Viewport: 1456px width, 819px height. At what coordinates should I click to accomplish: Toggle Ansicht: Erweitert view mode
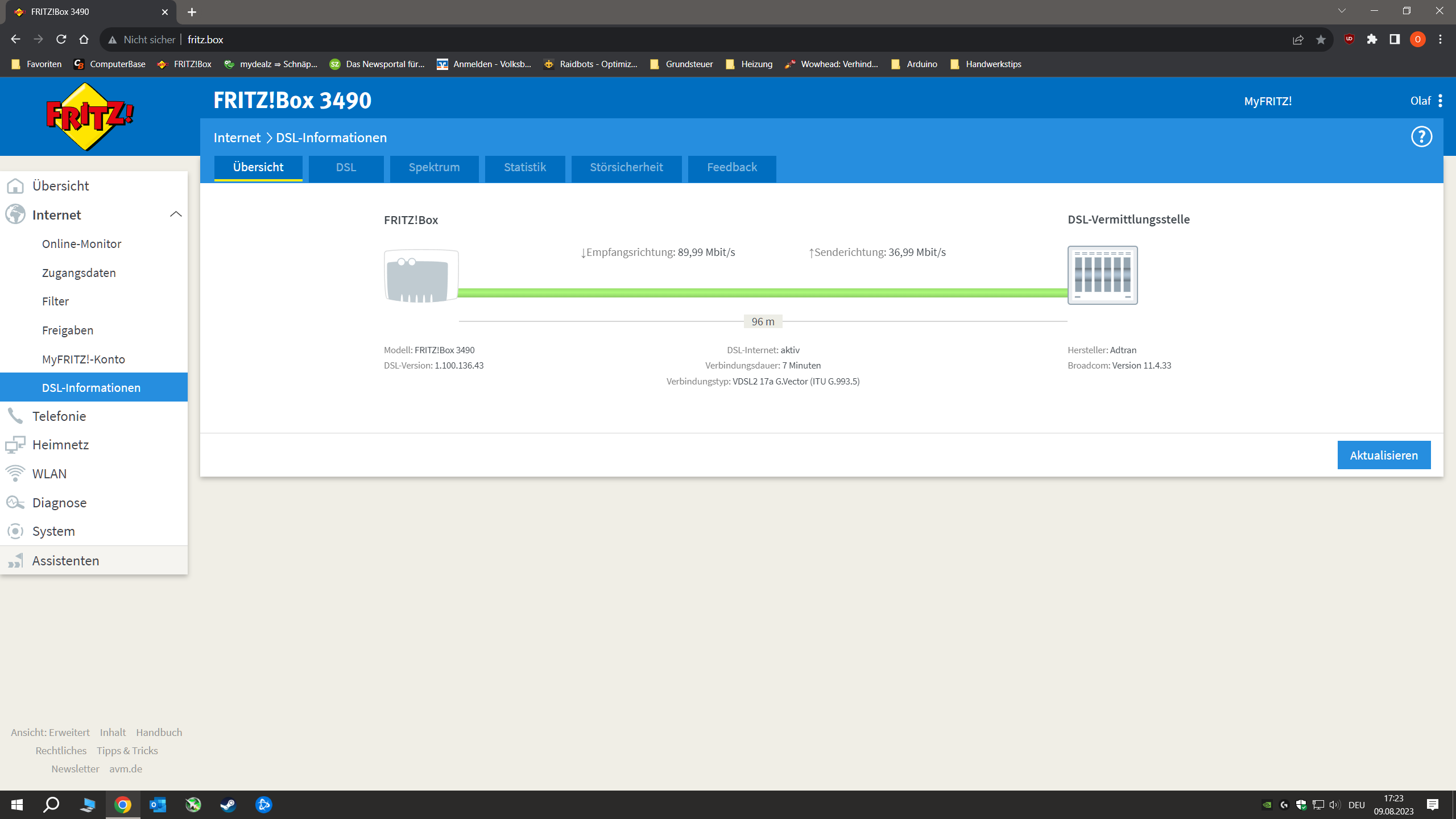(50, 732)
